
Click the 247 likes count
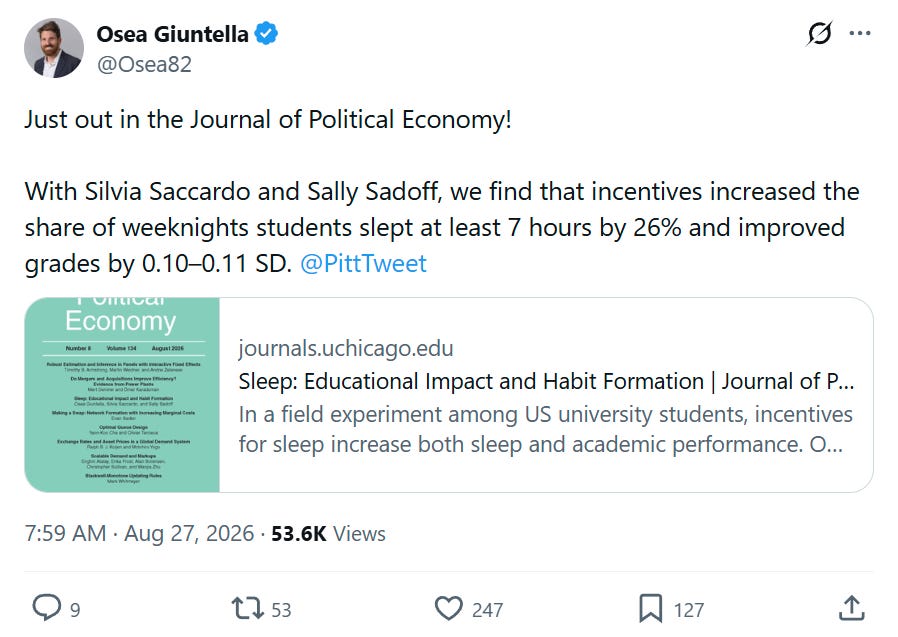(487, 610)
